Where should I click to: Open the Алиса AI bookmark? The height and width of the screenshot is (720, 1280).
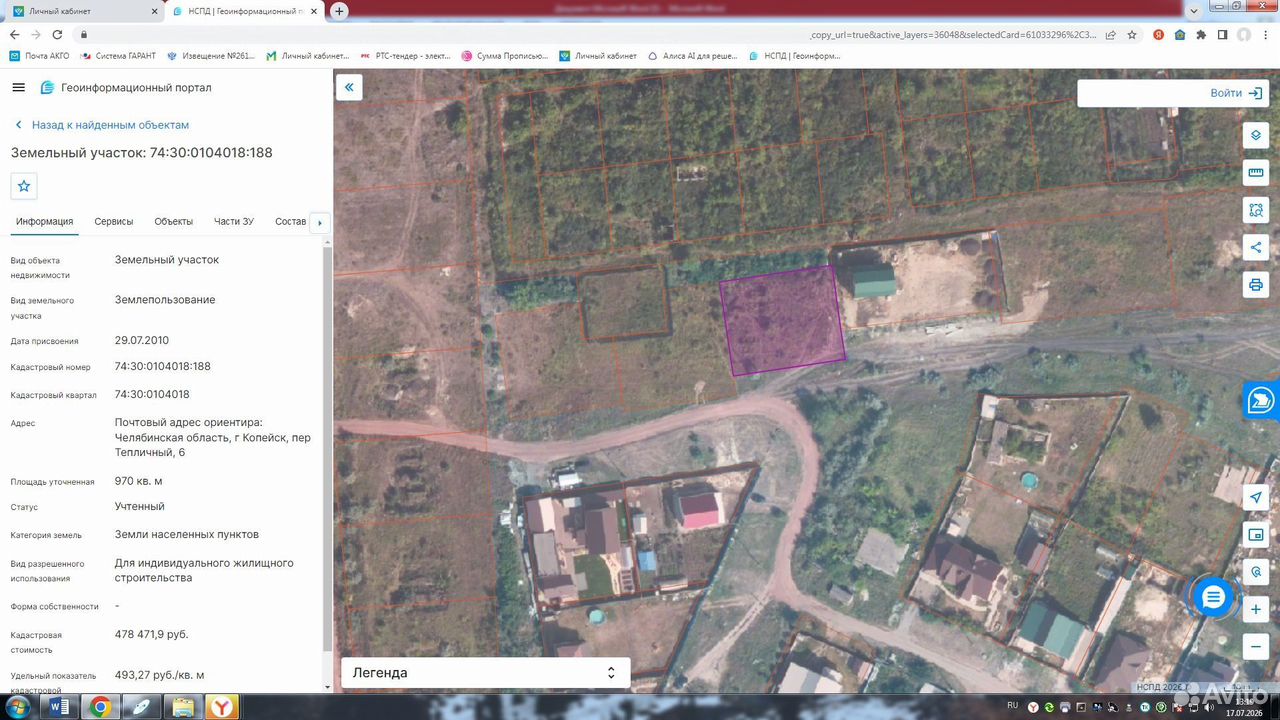pyautogui.click(x=693, y=56)
